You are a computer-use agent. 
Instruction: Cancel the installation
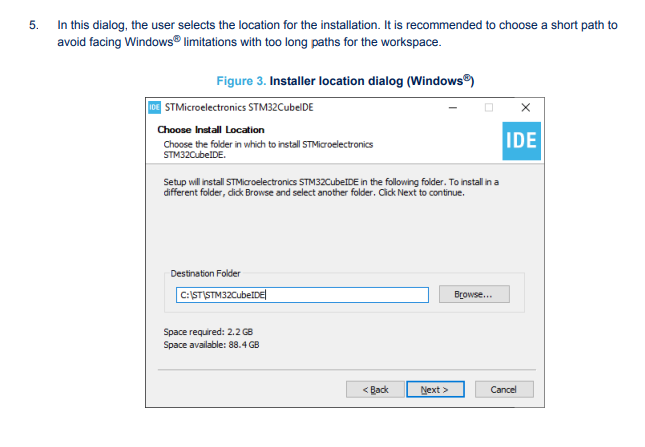click(x=504, y=389)
